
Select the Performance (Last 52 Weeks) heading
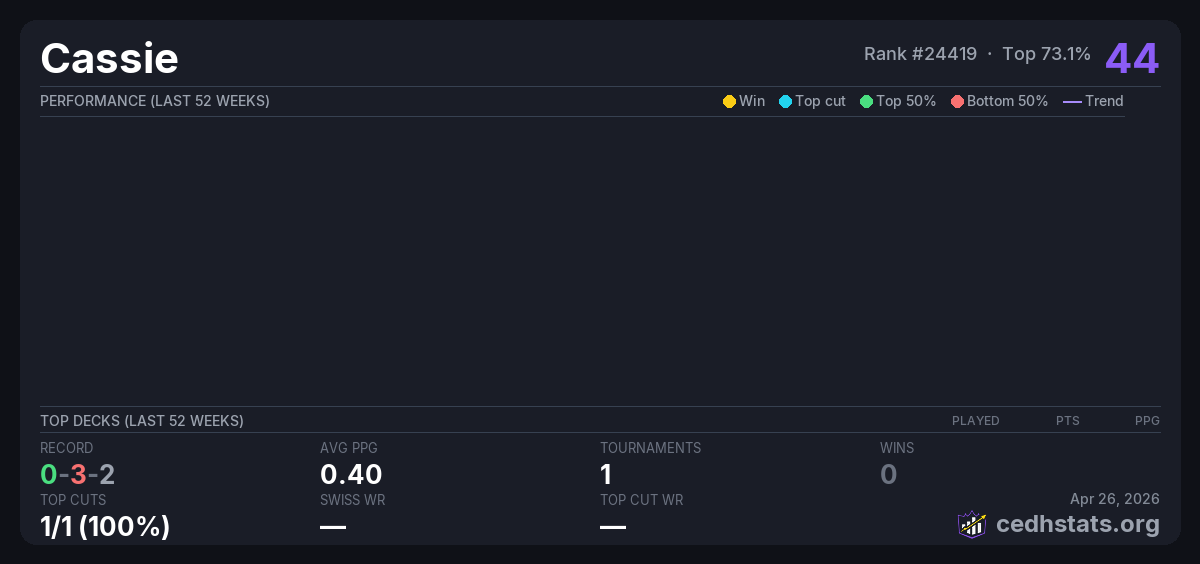pyautogui.click(x=155, y=101)
